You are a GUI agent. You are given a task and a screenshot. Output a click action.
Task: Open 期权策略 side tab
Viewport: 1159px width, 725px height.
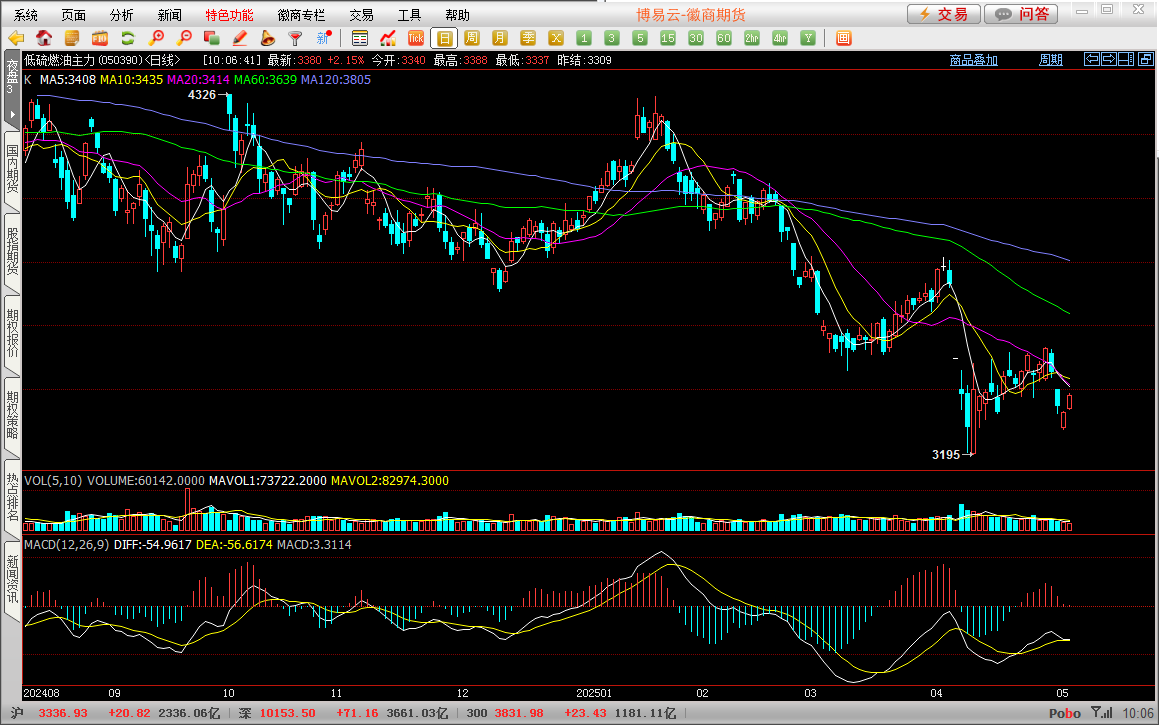pos(12,415)
